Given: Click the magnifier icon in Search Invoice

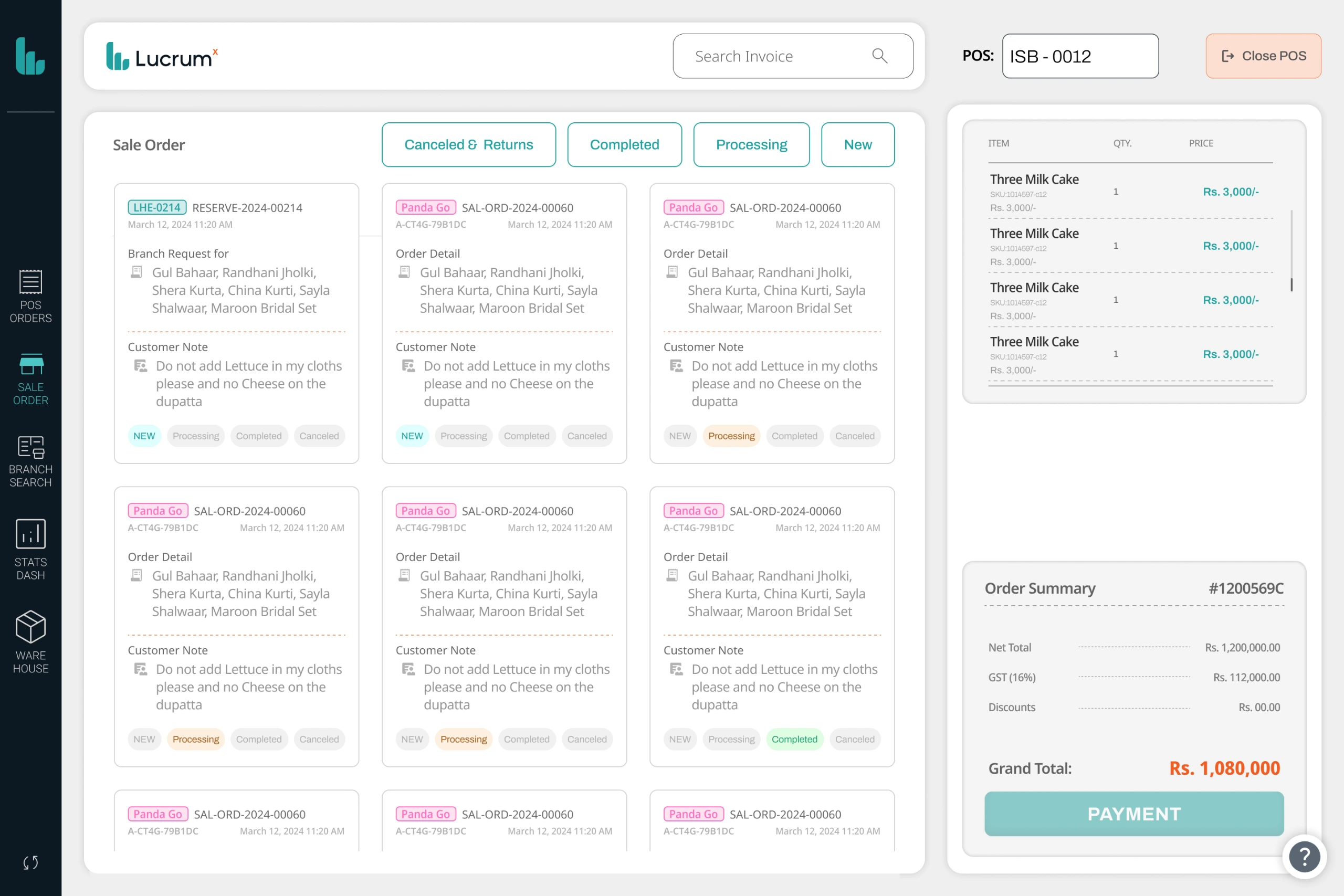Looking at the screenshot, I should pos(879,56).
